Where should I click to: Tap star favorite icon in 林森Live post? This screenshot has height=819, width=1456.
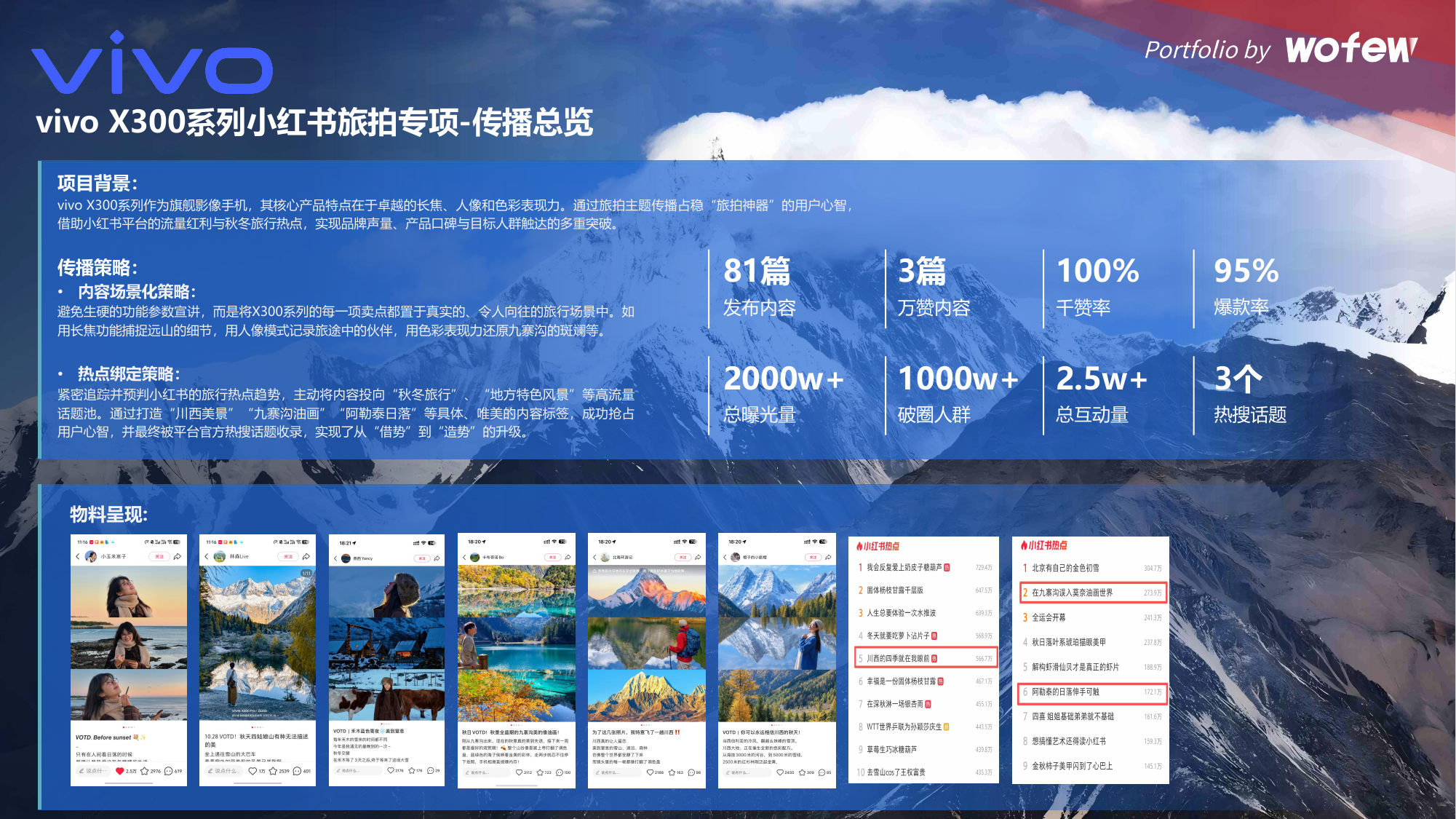click(274, 771)
